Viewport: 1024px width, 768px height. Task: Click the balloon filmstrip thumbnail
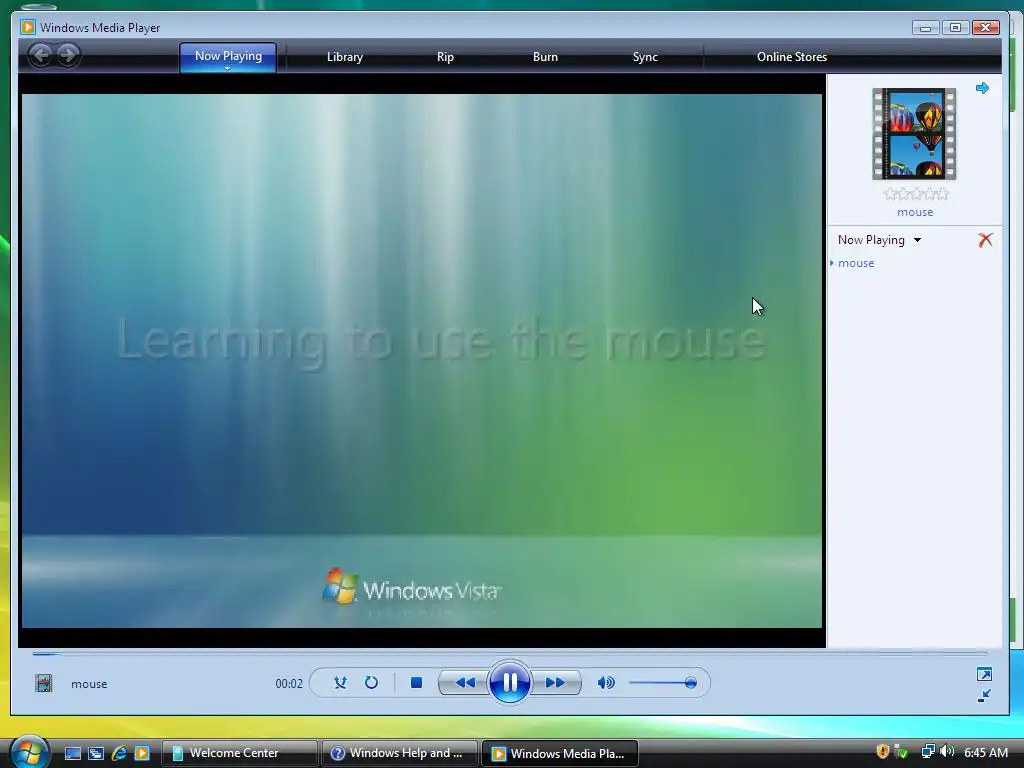point(914,134)
